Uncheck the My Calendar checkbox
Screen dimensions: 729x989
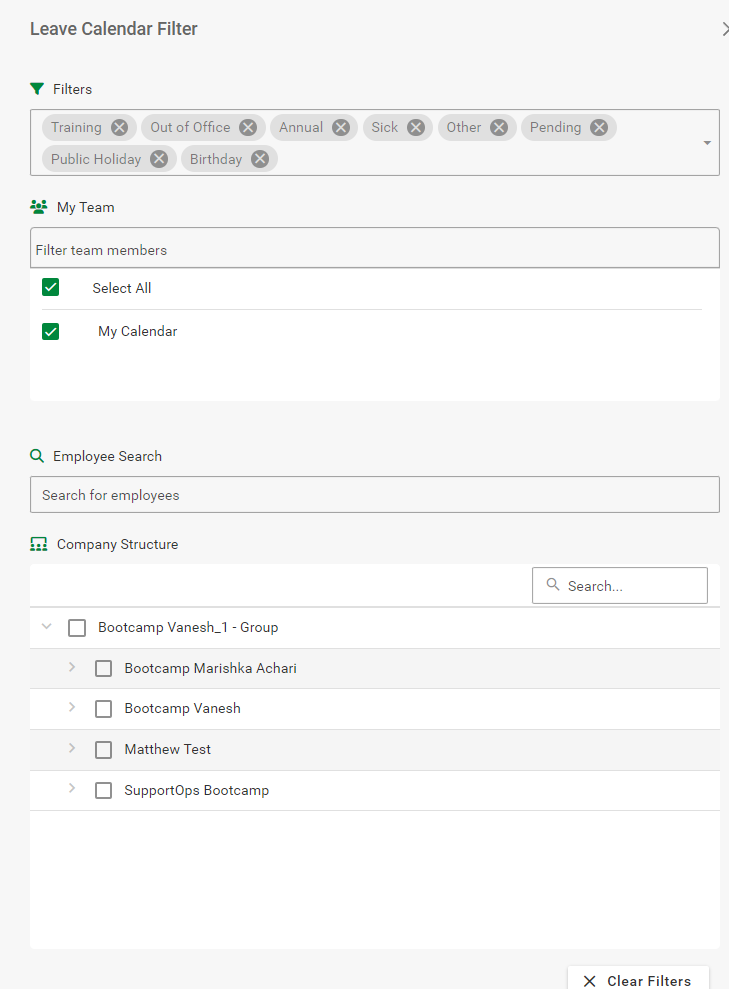(x=51, y=331)
